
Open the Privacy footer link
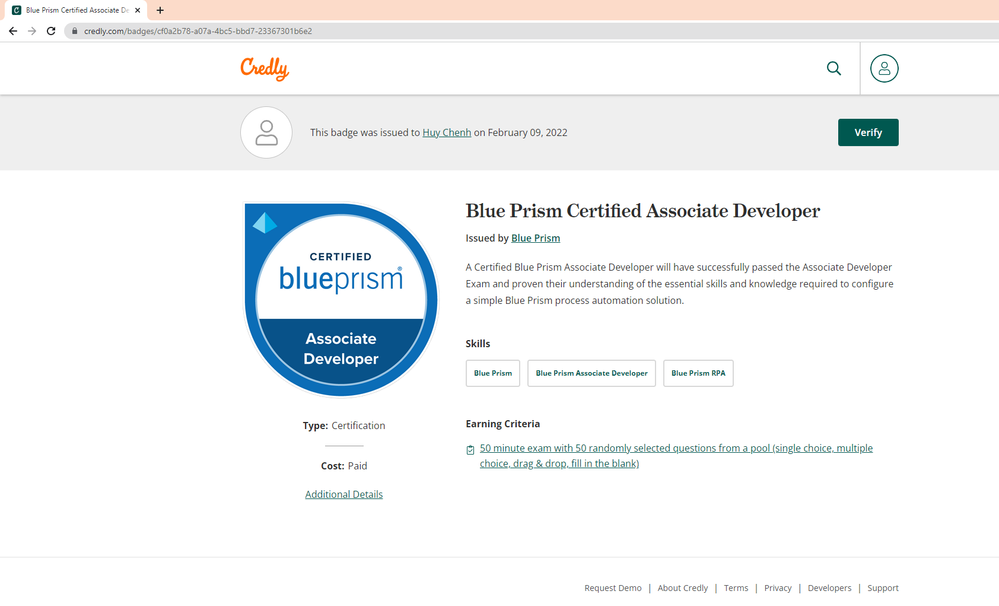tap(778, 588)
